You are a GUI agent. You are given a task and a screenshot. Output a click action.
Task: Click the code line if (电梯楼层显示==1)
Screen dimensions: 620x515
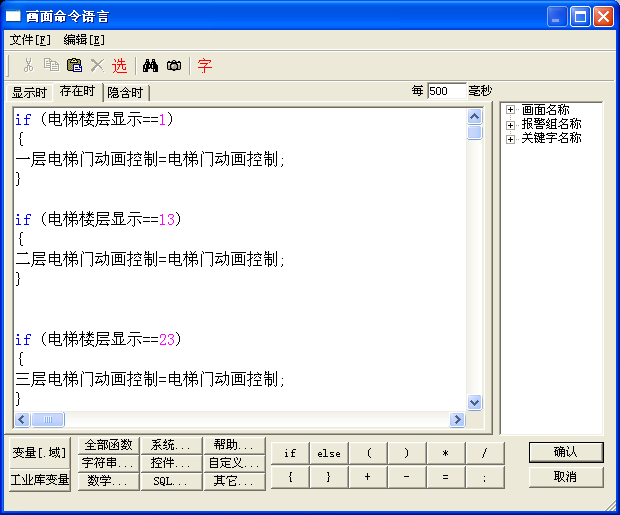(x=94, y=119)
